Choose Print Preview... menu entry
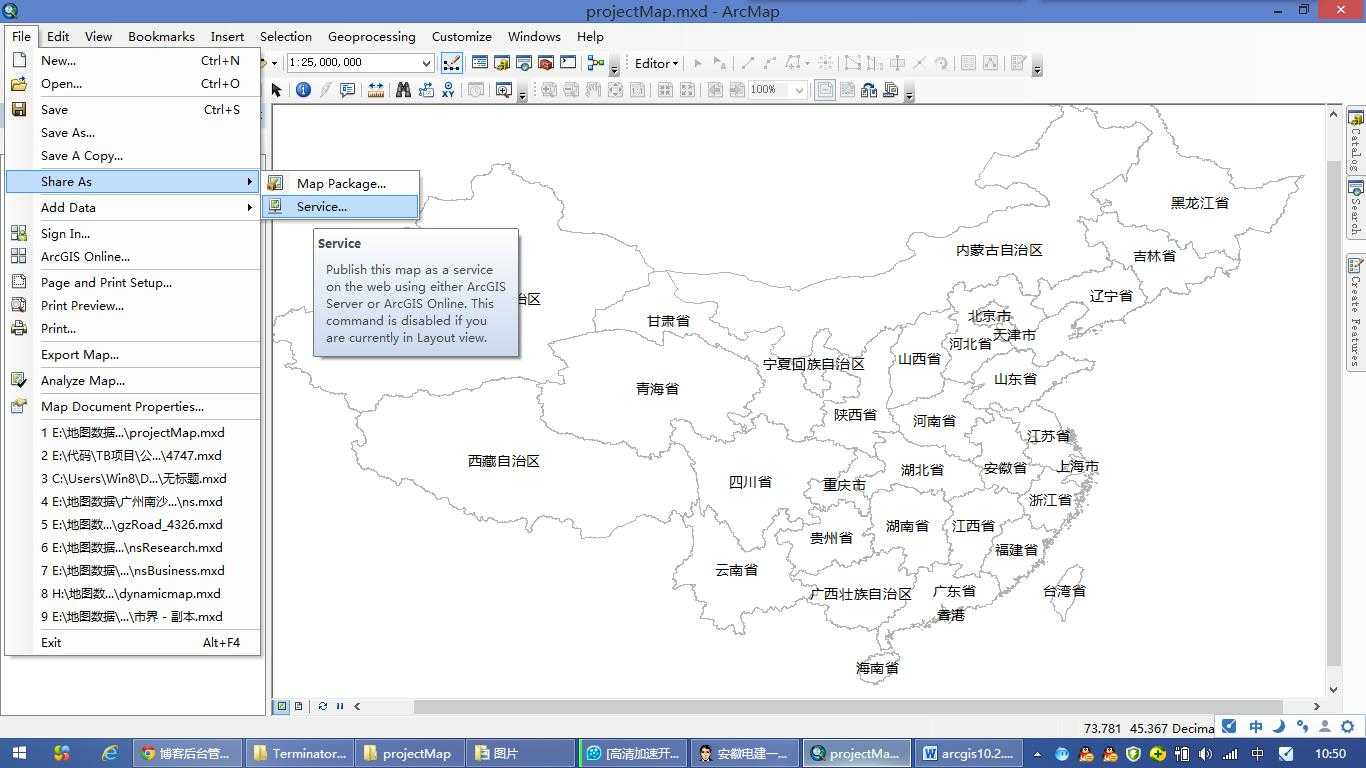 click(133, 305)
